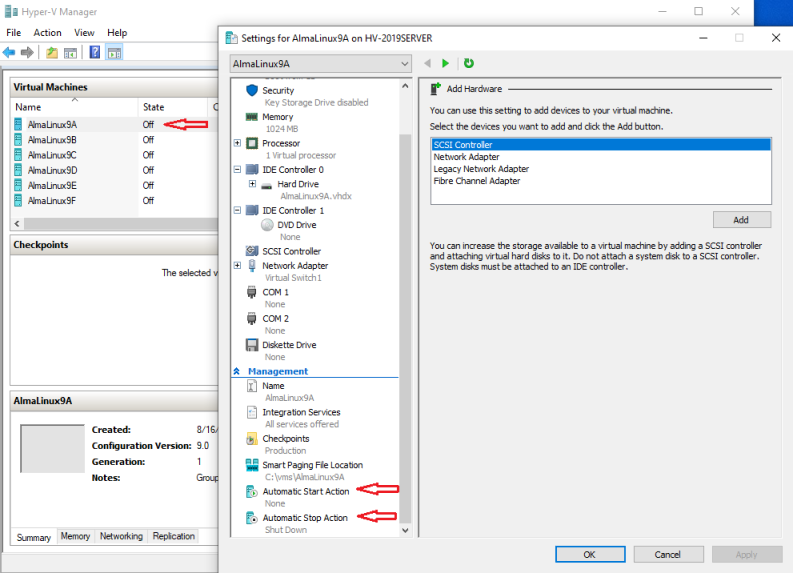Sort virtual machines by Name column header
The height and width of the screenshot is (573, 793).
click(74, 107)
